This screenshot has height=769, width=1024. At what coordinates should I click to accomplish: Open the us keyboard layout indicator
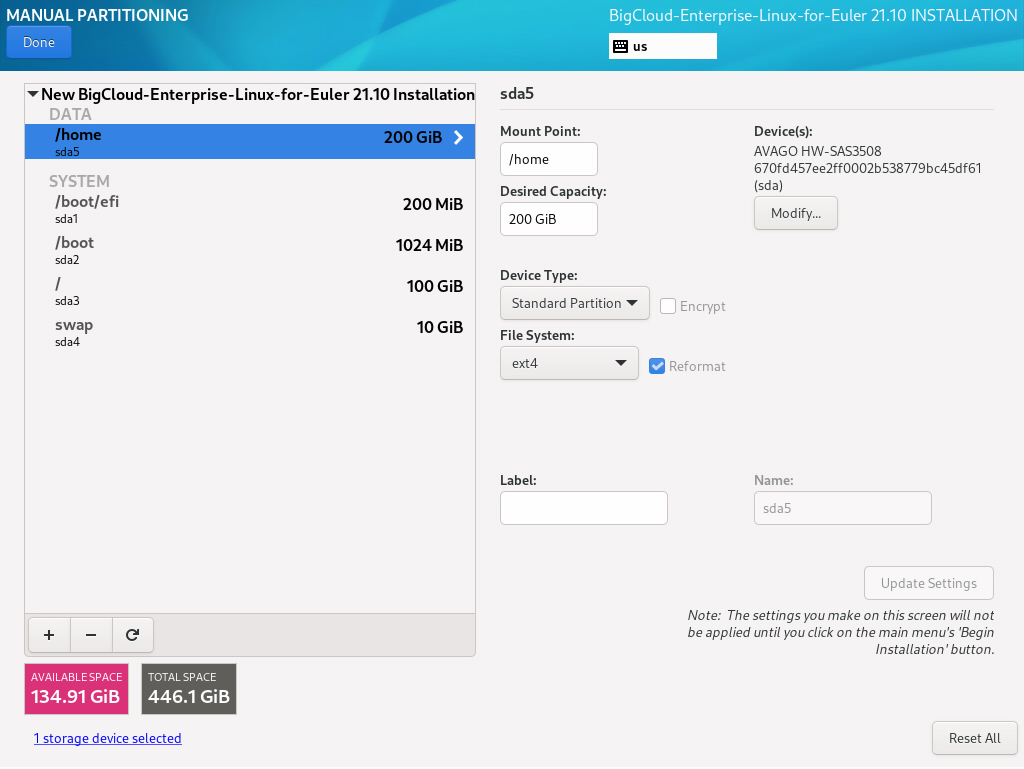pos(662,46)
